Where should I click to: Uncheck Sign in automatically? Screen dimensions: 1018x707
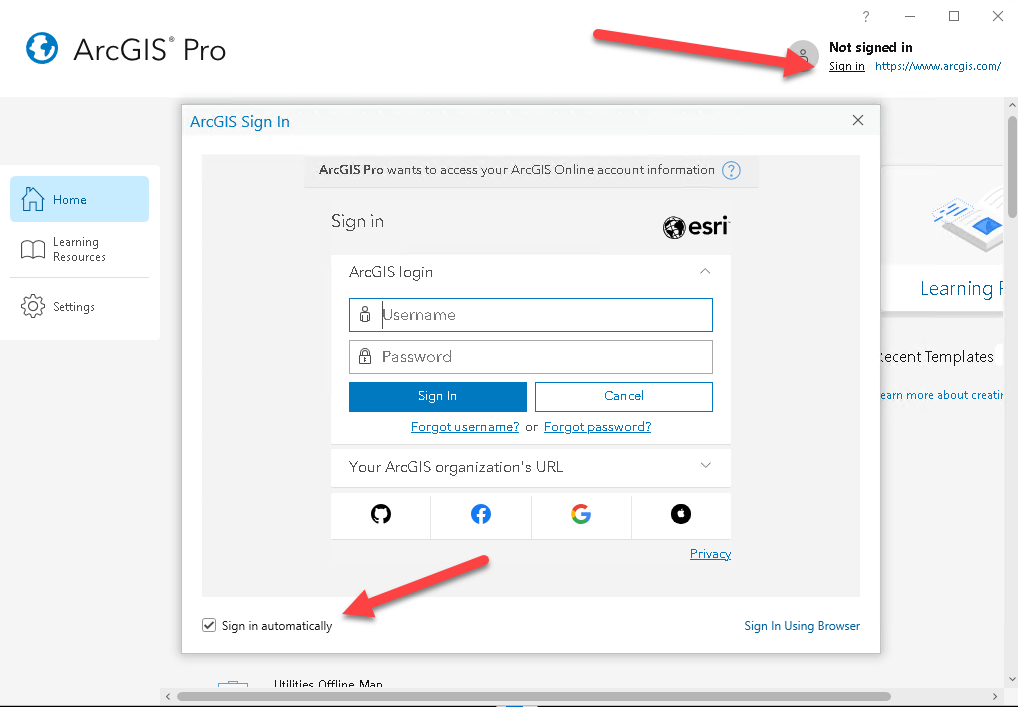[208, 625]
